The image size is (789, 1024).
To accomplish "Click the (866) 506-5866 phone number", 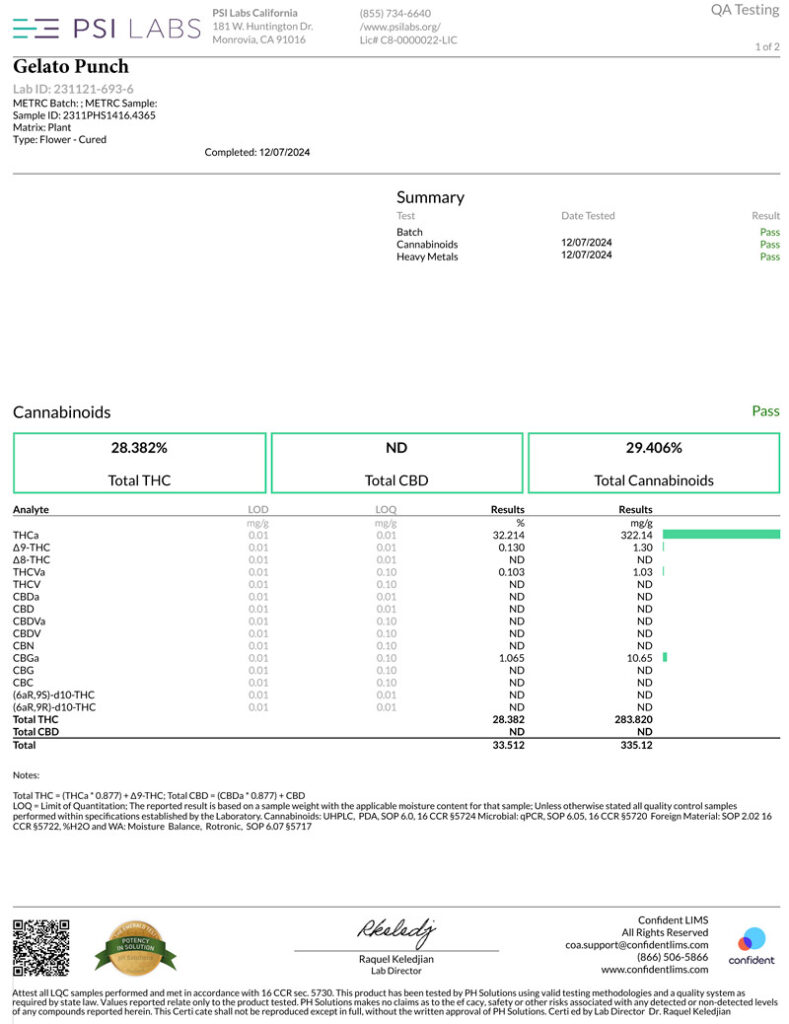I will coord(673,957).
